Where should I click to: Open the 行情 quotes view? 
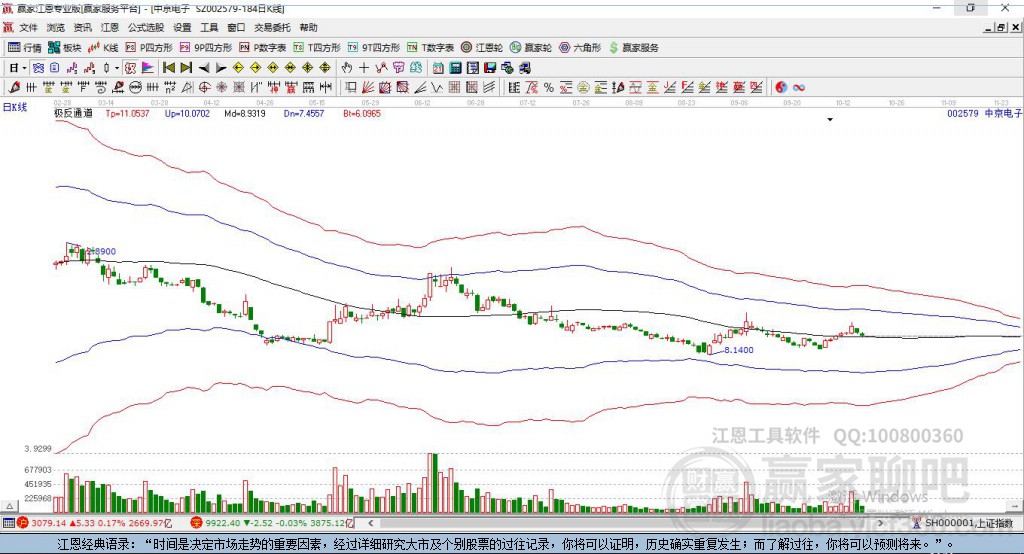point(24,48)
